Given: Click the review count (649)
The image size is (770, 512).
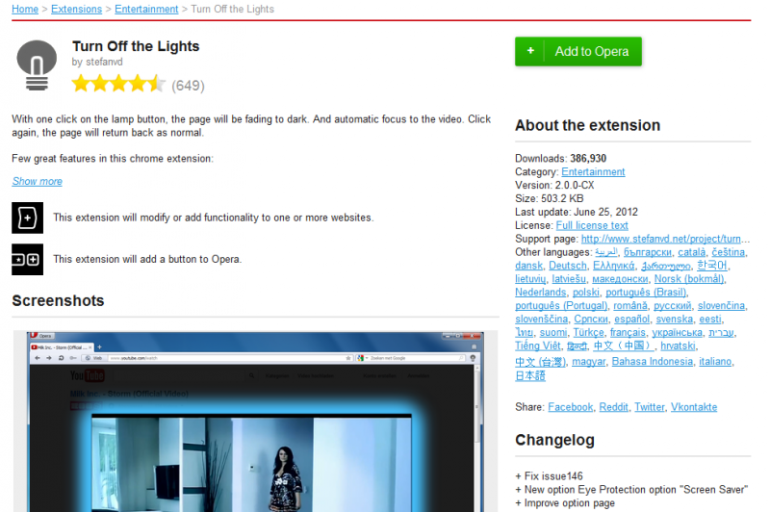Looking at the screenshot, I should (x=188, y=85).
